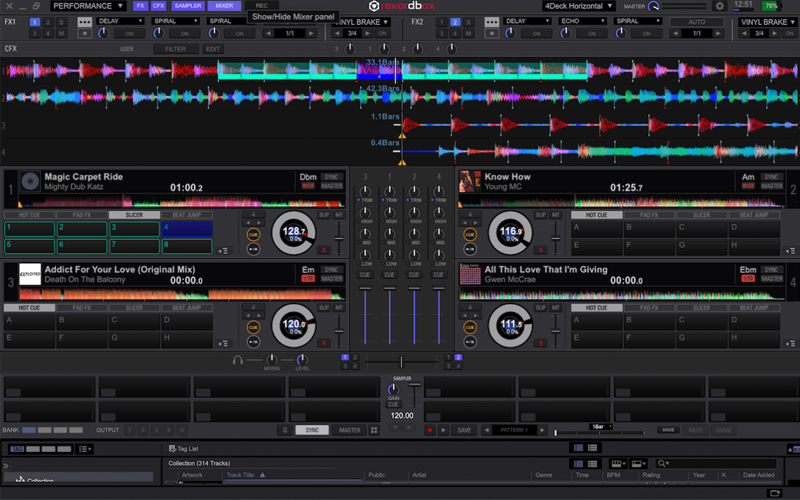This screenshot has height=500, width=800.
Task: Click the sampler MASTER button
Action: click(x=349, y=430)
